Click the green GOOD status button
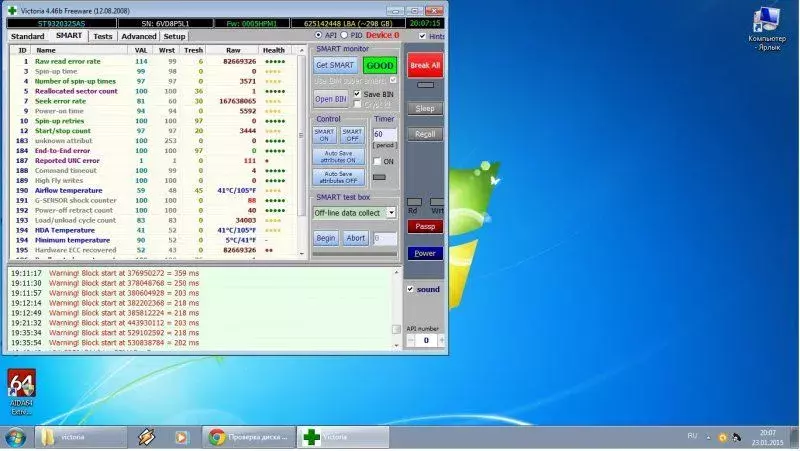800x451 pixels. 380,65
